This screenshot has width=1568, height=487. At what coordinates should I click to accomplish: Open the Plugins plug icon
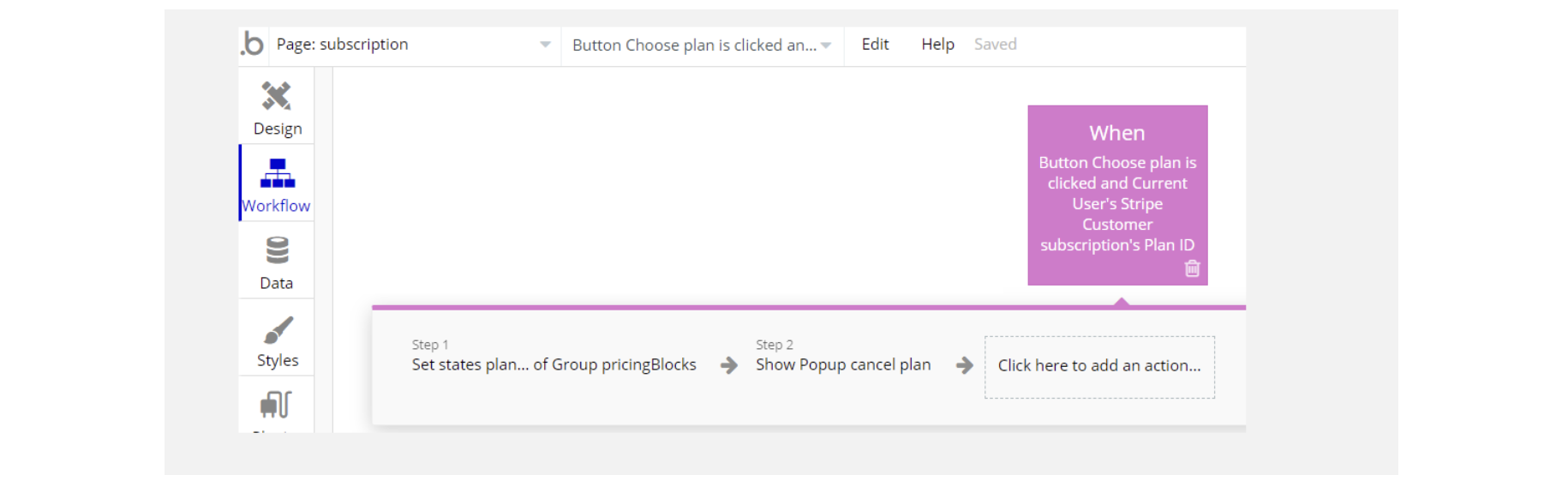pyautogui.click(x=276, y=405)
